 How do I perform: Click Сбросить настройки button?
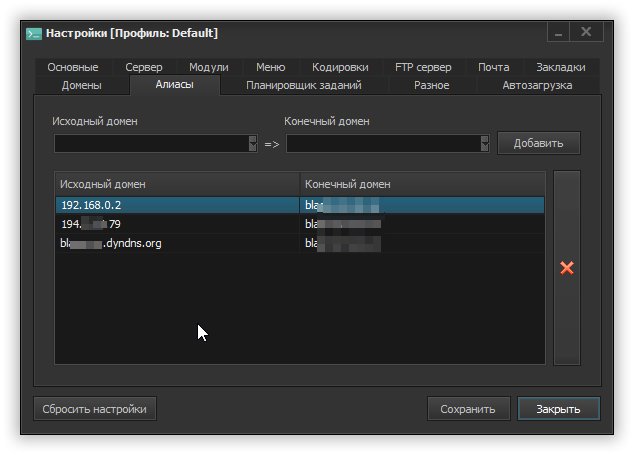[96, 409]
